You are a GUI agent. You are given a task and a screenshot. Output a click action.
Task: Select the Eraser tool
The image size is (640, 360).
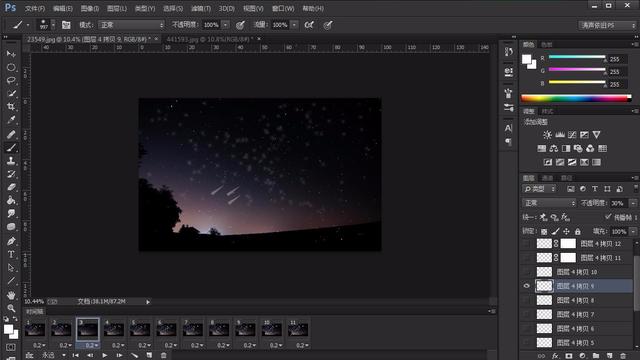coord(11,187)
